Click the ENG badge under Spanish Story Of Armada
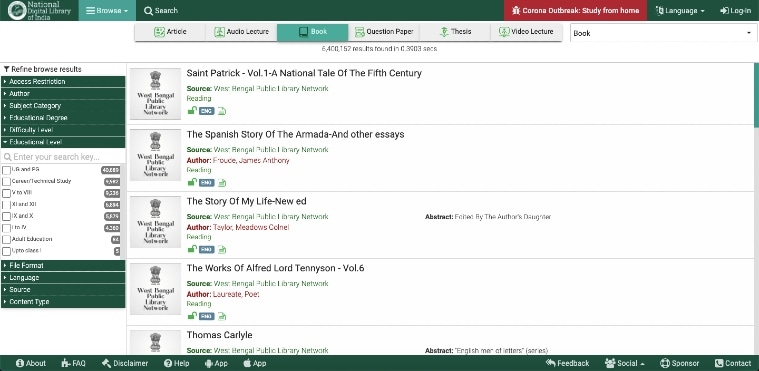The width and height of the screenshot is (759, 371). [207, 183]
